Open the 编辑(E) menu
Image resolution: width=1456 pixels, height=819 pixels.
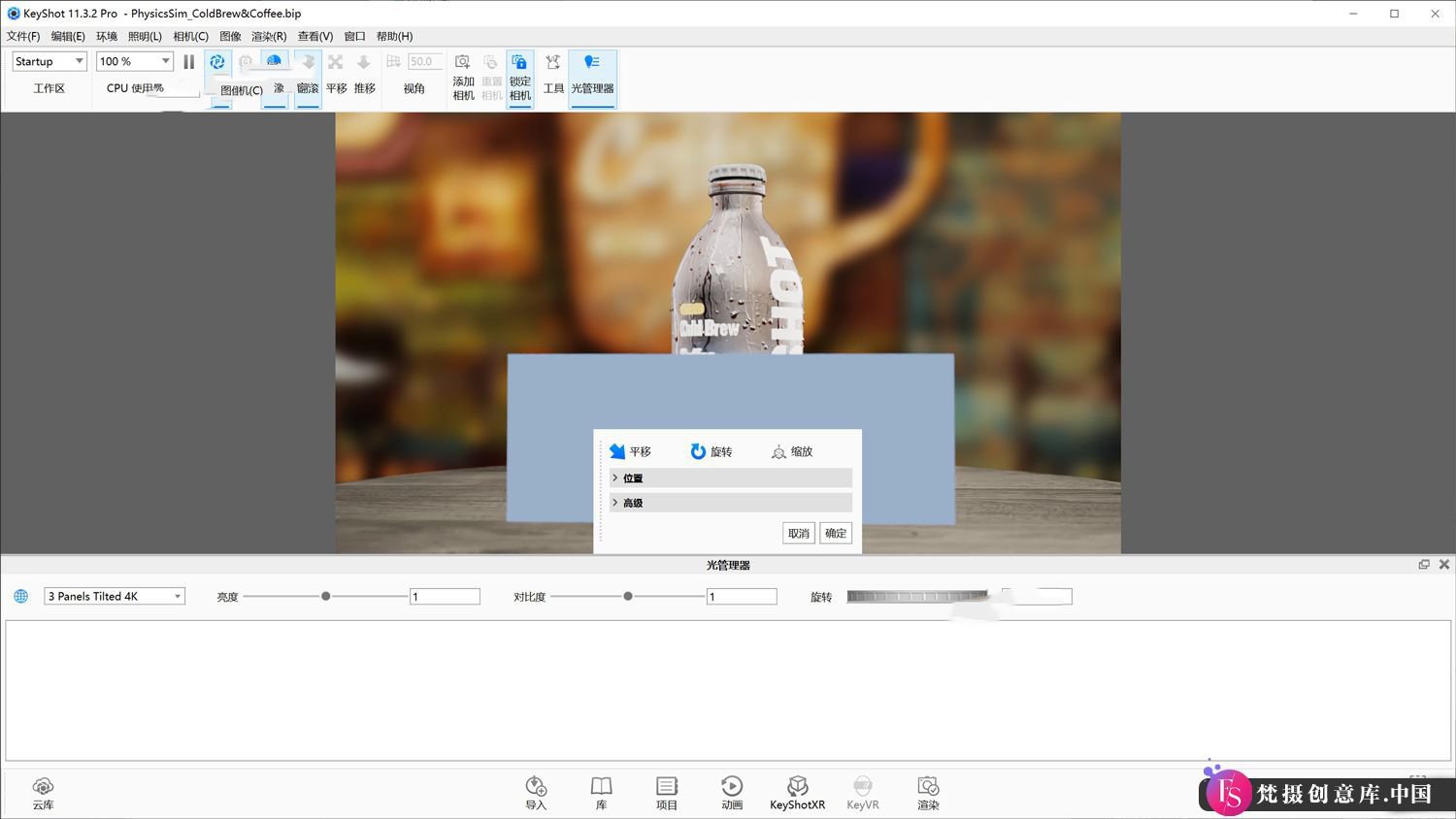pyautogui.click(x=68, y=36)
